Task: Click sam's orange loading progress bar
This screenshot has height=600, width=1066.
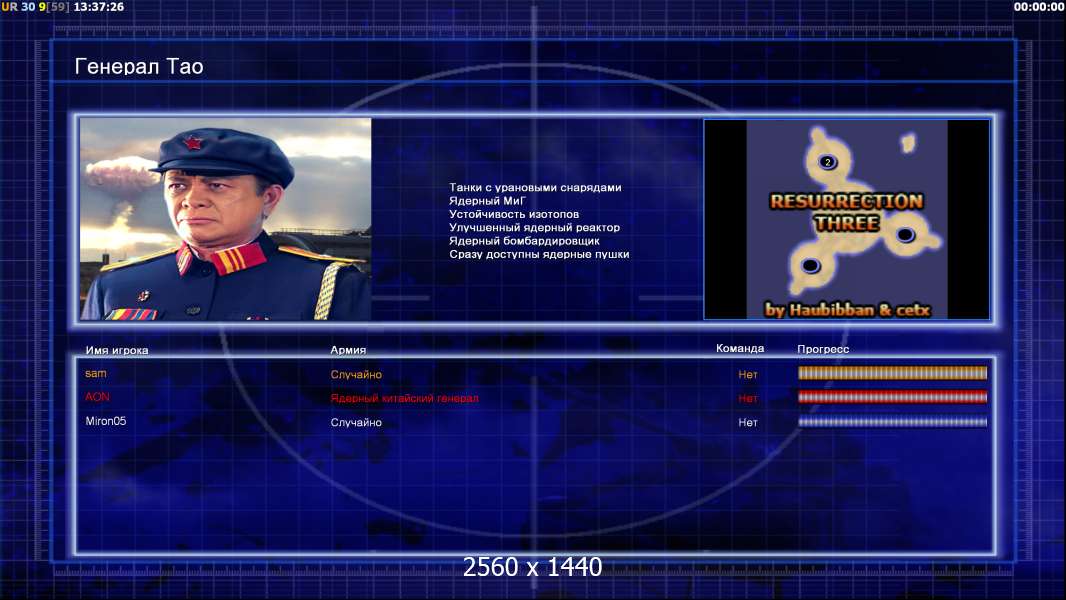Action: coord(892,373)
